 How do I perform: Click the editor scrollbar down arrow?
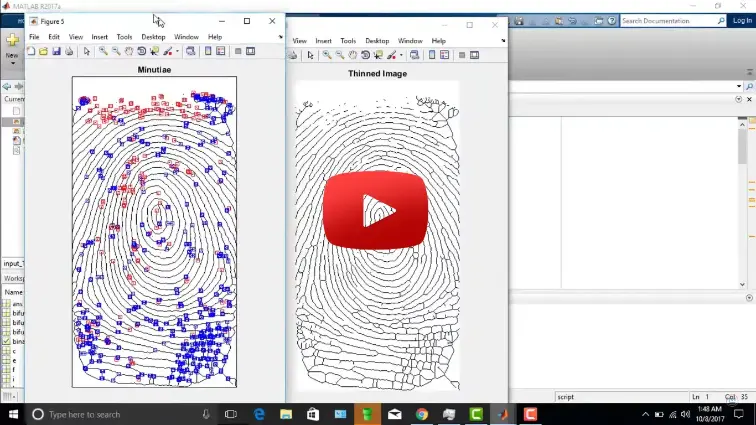(x=742, y=285)
